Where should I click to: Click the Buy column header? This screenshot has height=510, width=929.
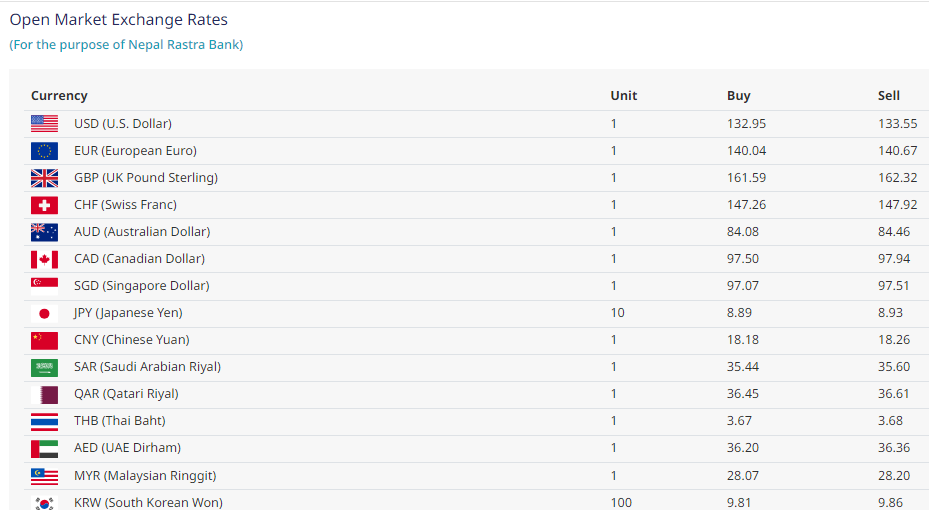[x=738, y=96]
